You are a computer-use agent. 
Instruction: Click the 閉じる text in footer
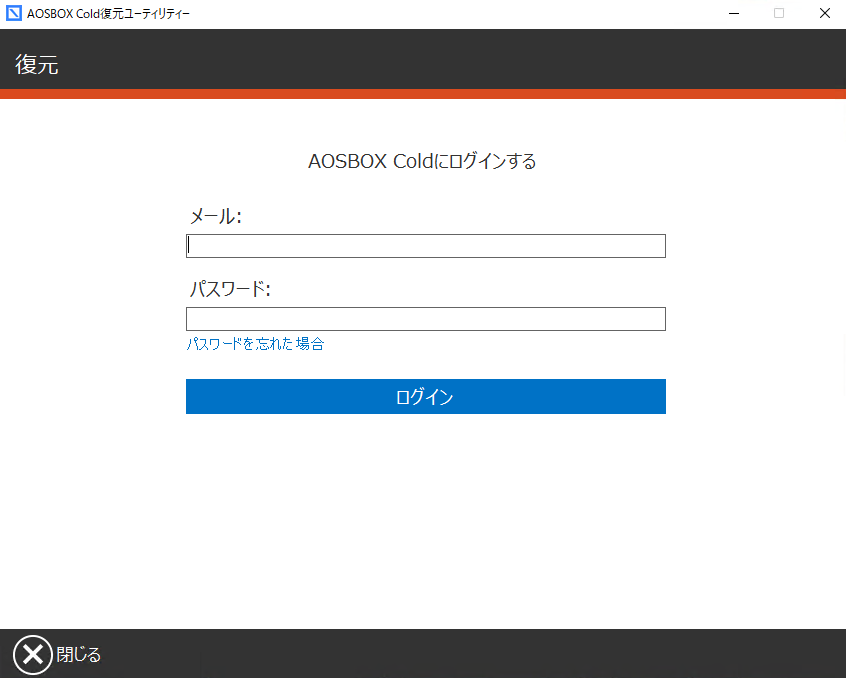(78, 656)
